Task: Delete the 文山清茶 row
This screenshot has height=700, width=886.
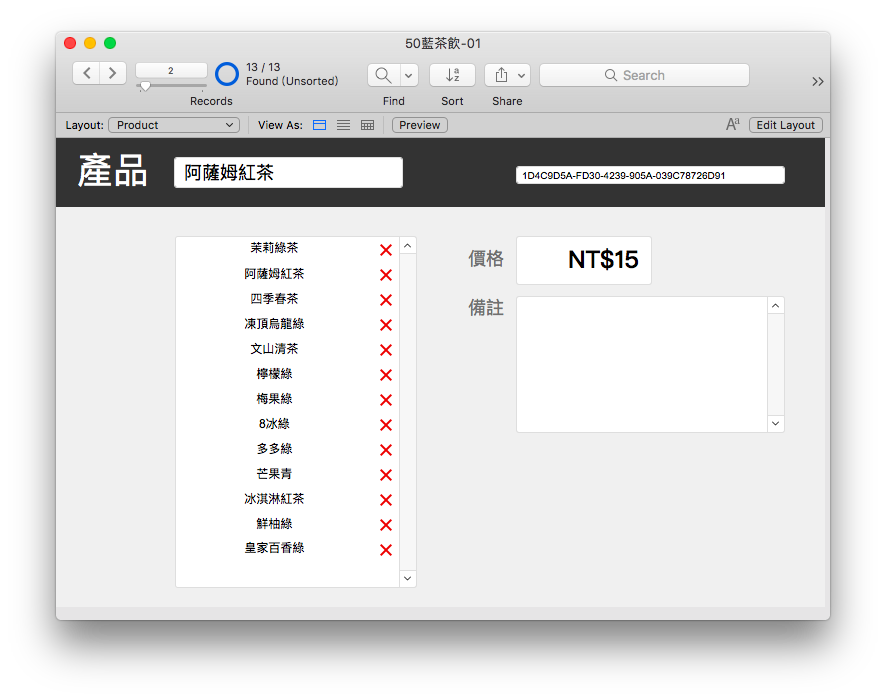Action: pyautogui.click(x=386, y=350)
